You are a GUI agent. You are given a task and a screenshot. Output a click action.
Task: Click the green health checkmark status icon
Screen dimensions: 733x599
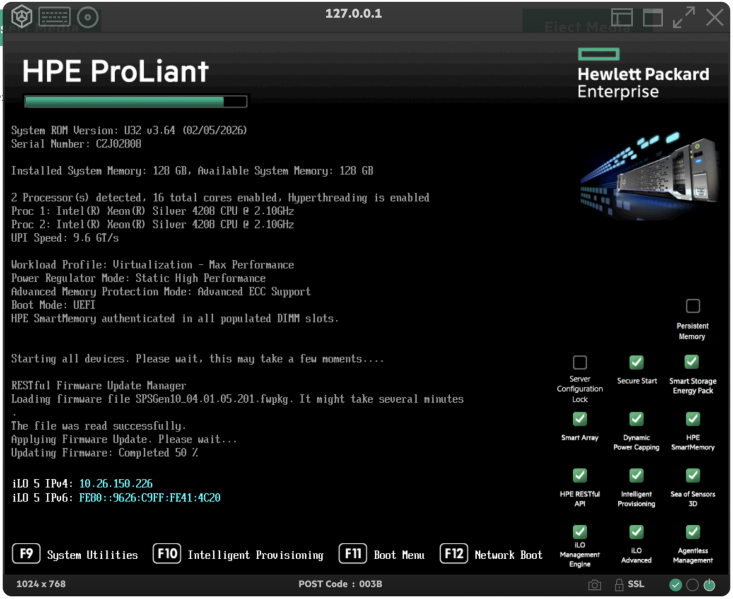pos(675,585)
